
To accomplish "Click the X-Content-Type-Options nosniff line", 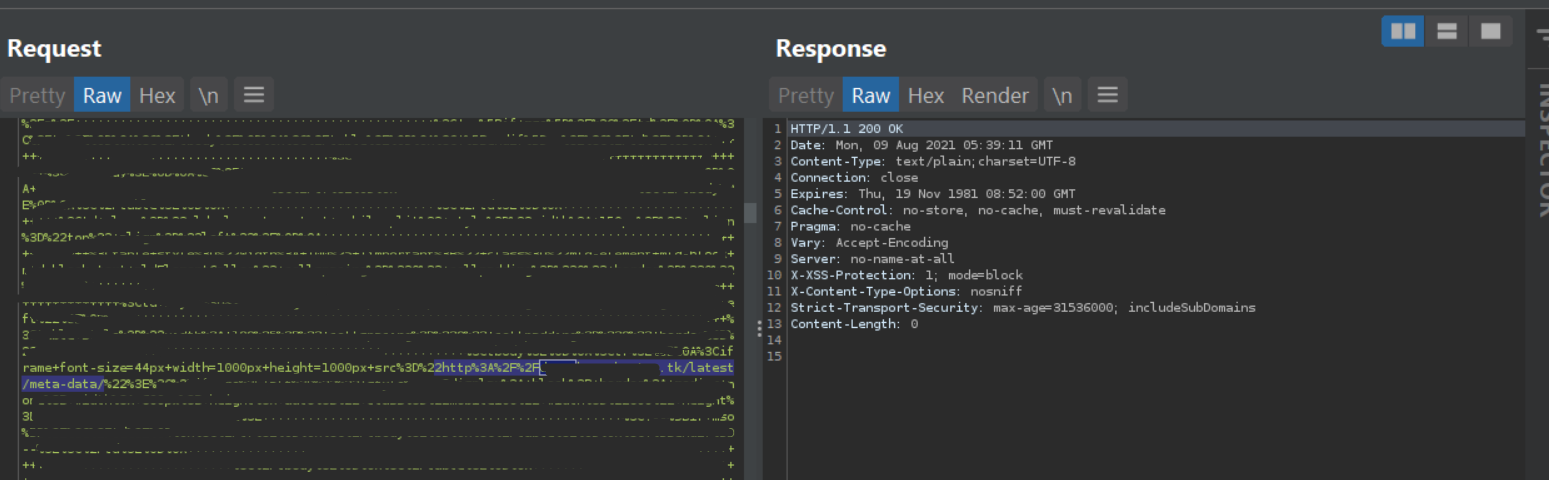I will click(x=906, y=291).
